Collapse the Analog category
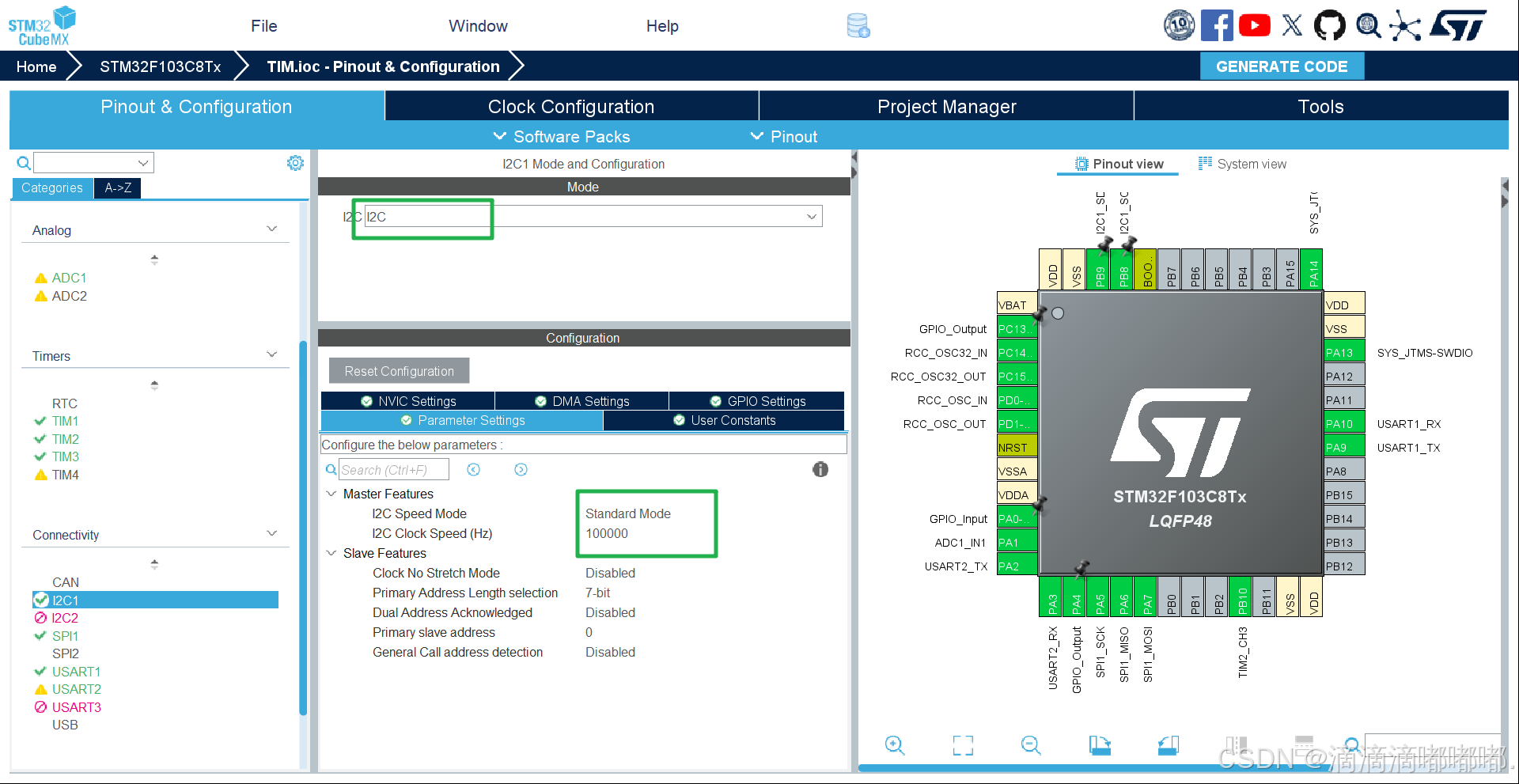Screen dimensions: 1519x784 pyautogui.click(x=271, y=229)
